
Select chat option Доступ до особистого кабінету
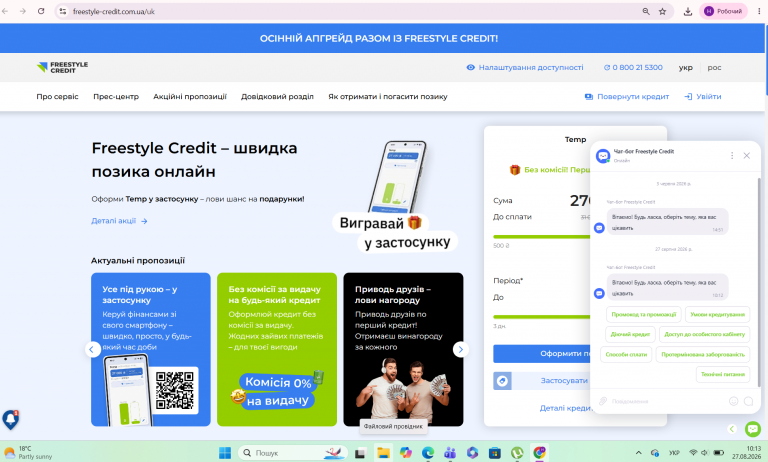tap(704, 334)
